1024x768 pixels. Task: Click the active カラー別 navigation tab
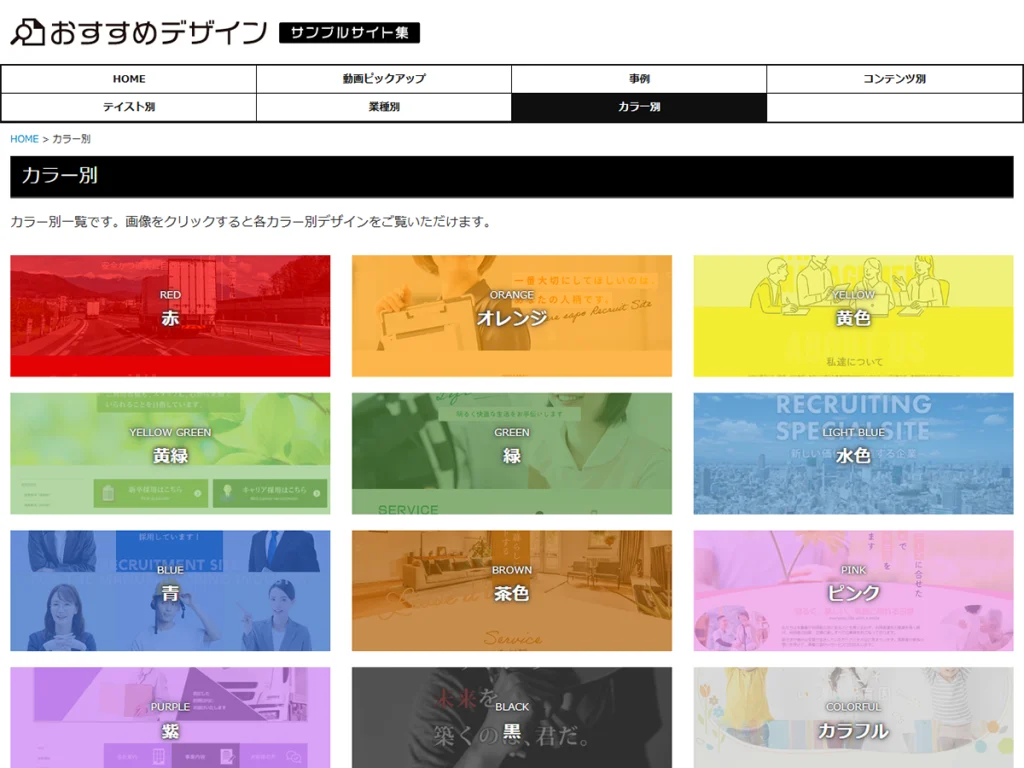tap(639, 107)
